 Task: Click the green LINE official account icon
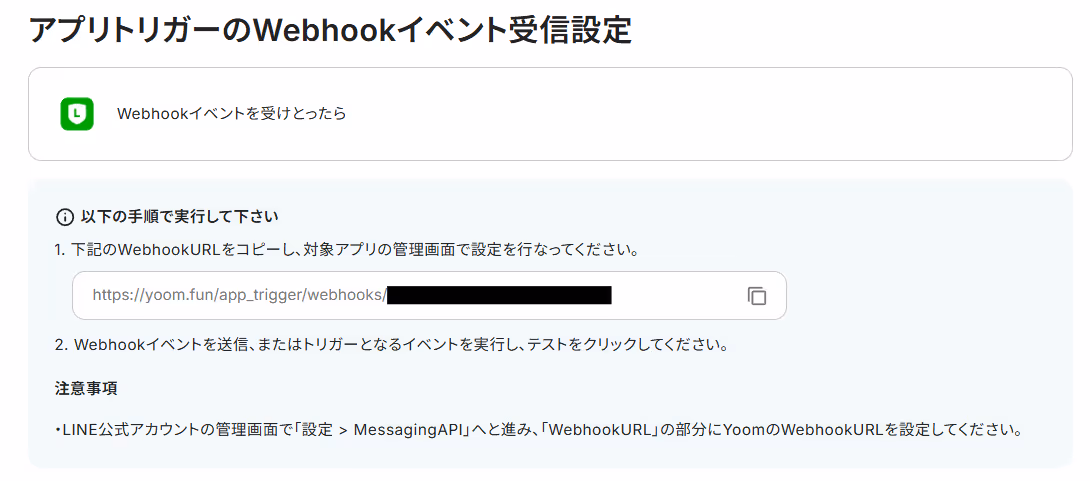point(76,114)
